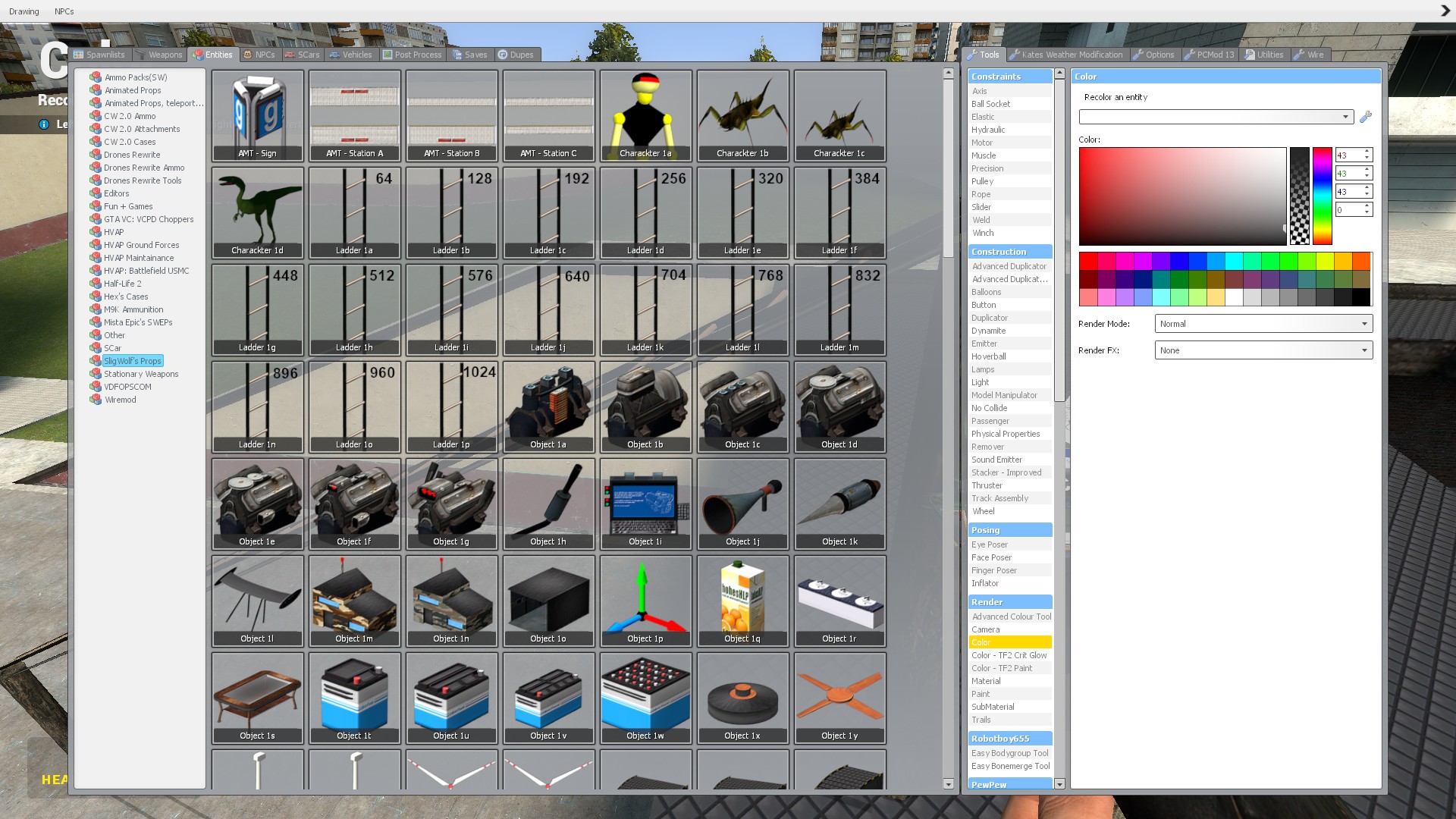Spawn the Object 1i laptop prop
The width and height of the screenshot is (1456, 819).
pyautogui.click(x=645, y=504)
